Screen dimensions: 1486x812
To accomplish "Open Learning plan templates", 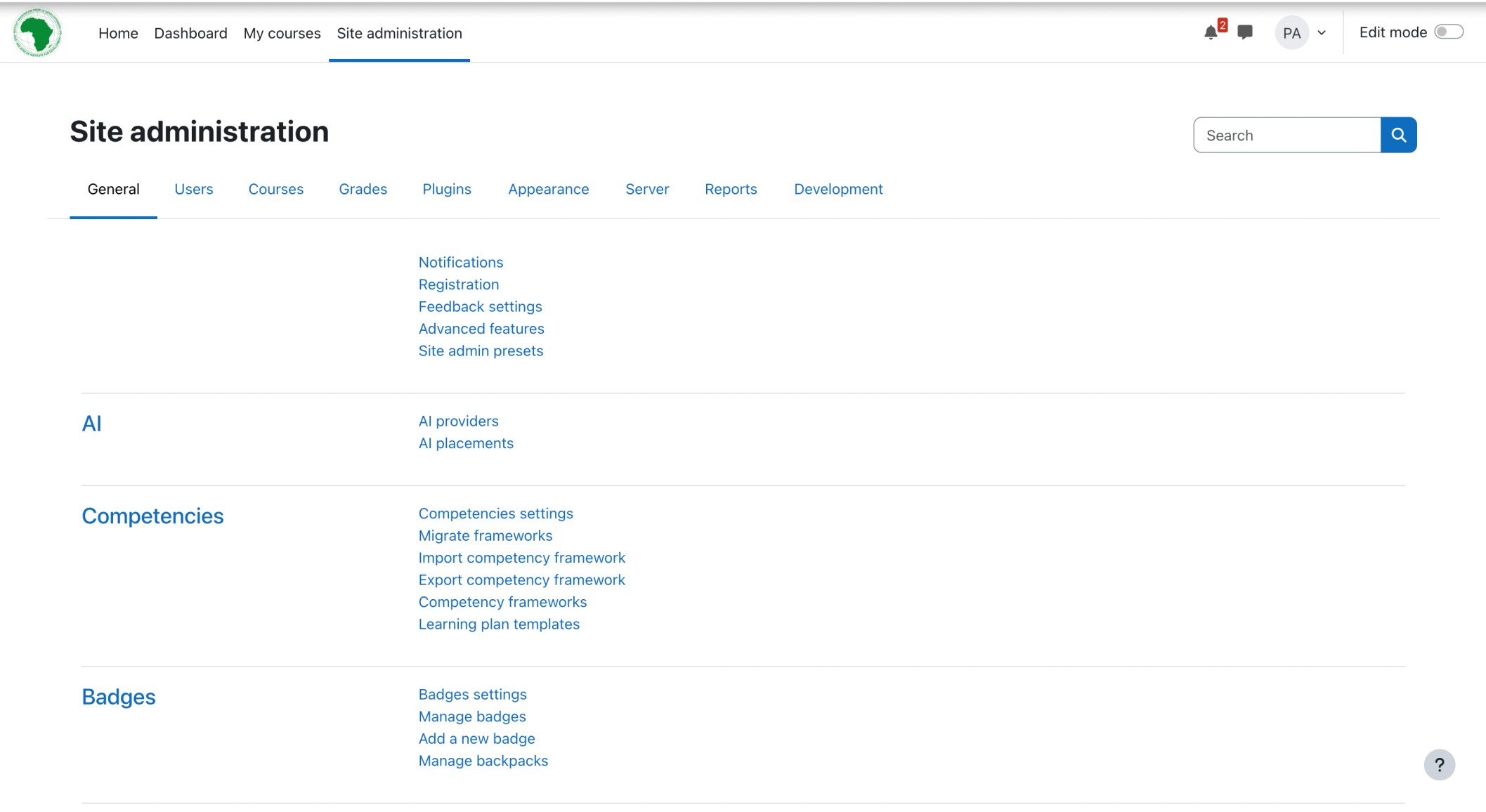I will (x=499, y=624).
